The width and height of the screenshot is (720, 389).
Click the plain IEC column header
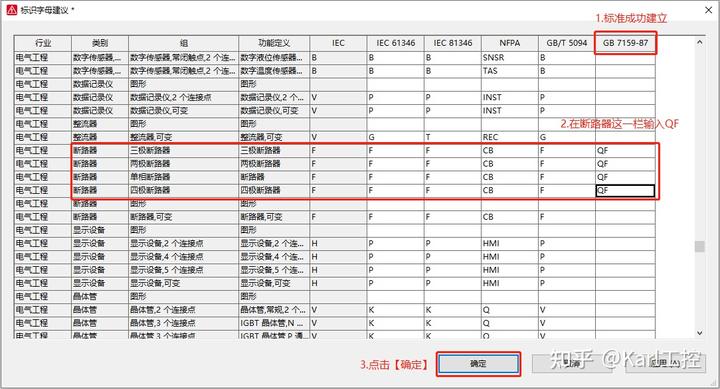click(338, 43)
